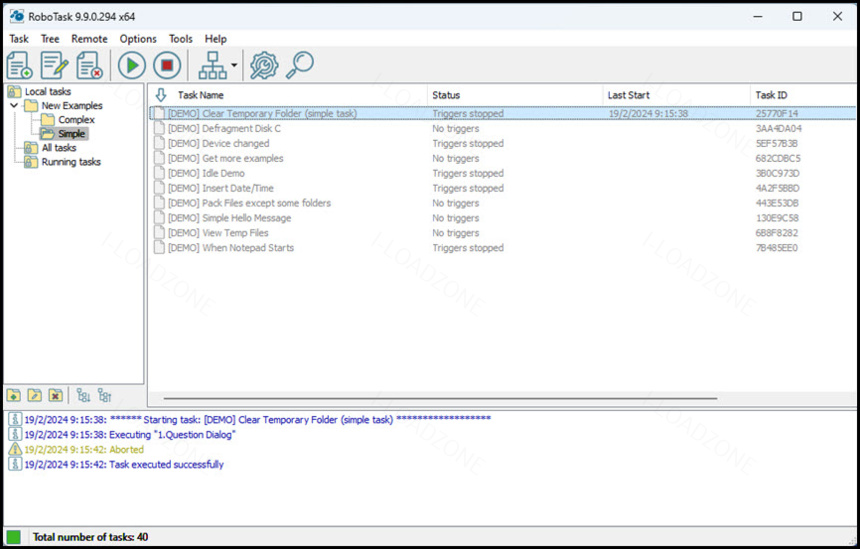
Task: Click the warning icon beside Aborted entry
Action: click(x=15, y=449)
